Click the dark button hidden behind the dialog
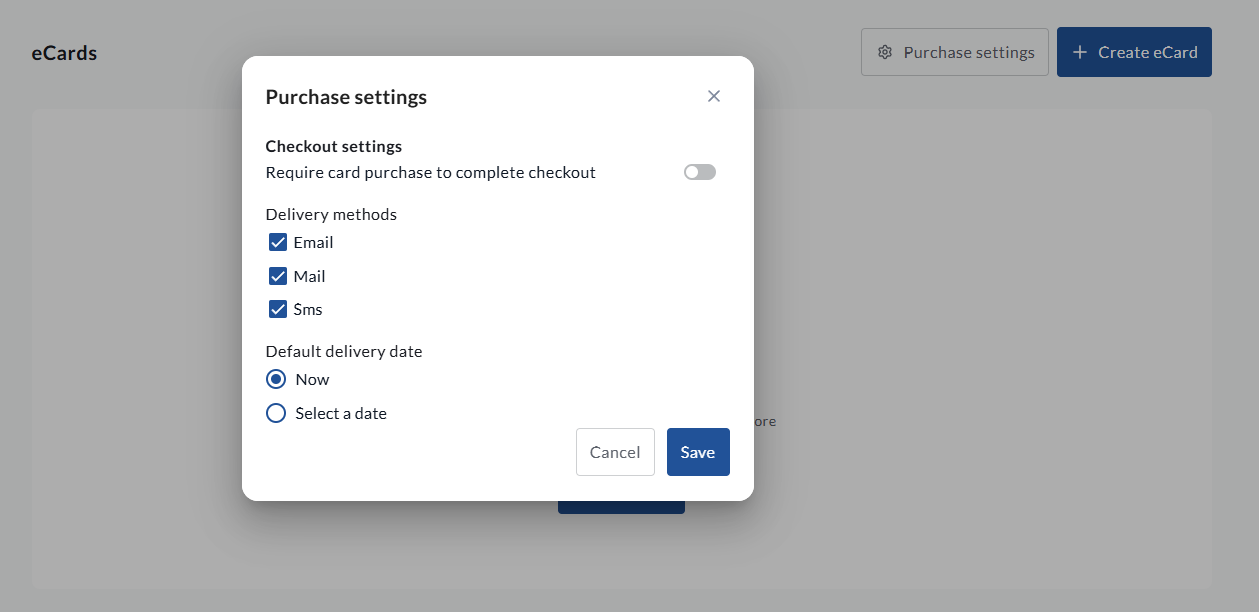Image resolution: width=1259 pixels, height=612 pixels. click(621, 507)
